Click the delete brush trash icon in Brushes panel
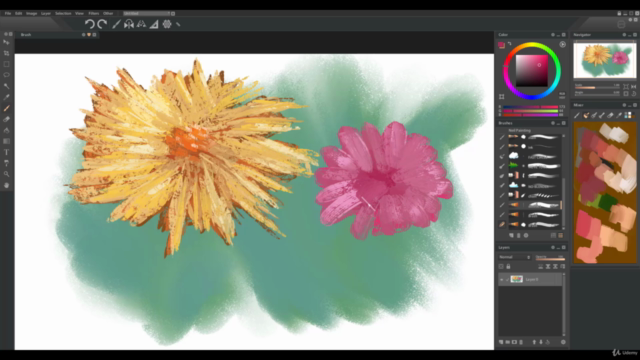This screenshot has height=360, width=640. tap(519, 236)
